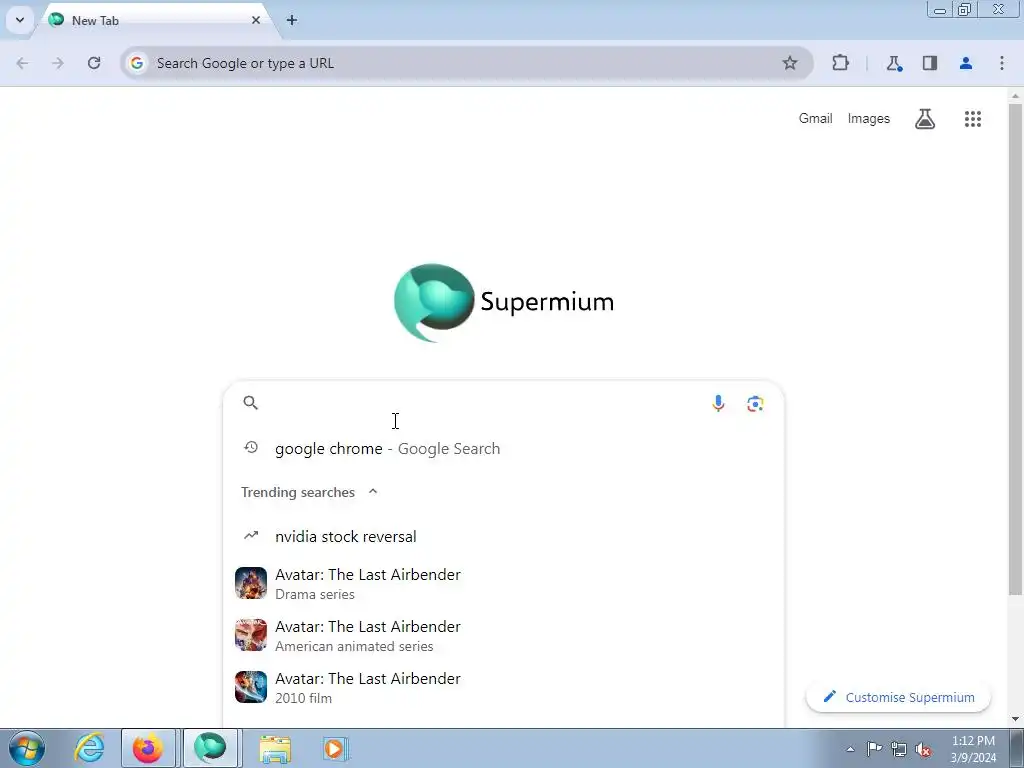
Task: Open the taskbar clock showing 1:12 PM
Action: (x=973, y=749)
